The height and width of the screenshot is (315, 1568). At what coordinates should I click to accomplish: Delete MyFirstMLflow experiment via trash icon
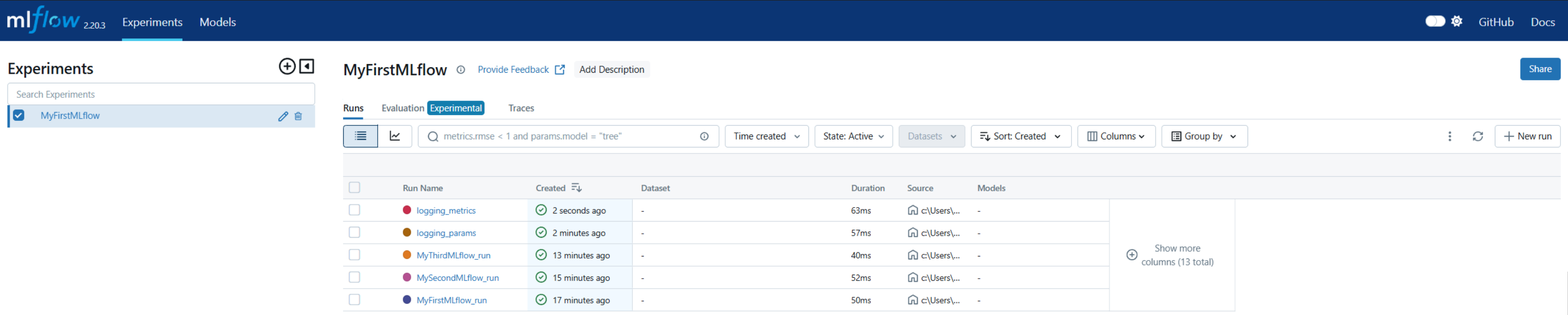[298, 116]
